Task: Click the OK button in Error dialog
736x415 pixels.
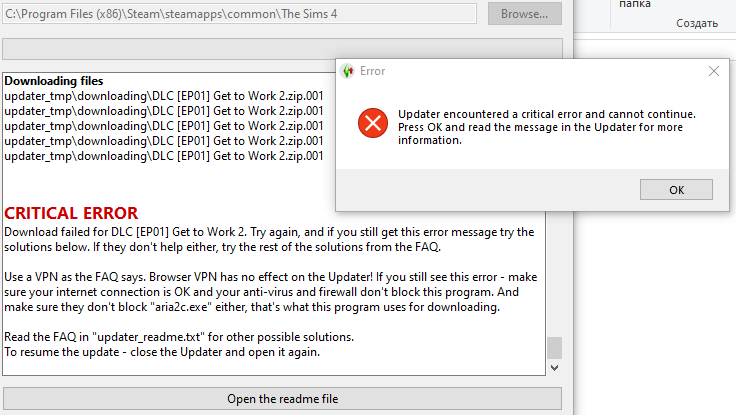Action: 676,190
